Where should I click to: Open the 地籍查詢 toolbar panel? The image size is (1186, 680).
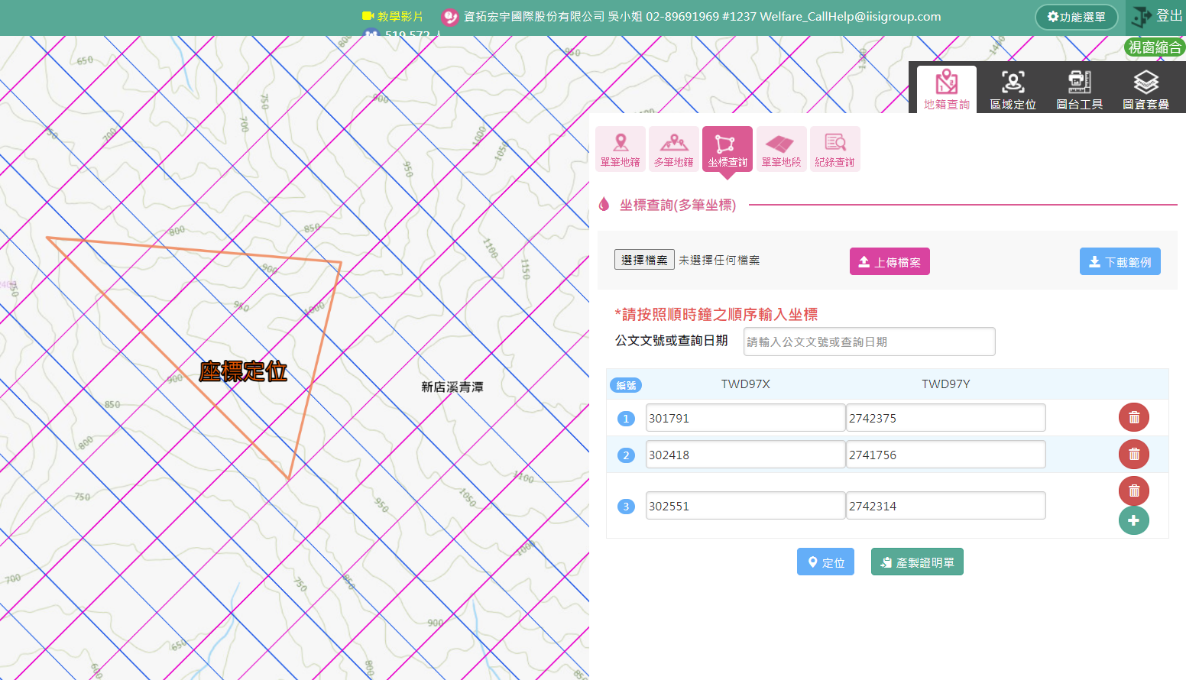946,89
